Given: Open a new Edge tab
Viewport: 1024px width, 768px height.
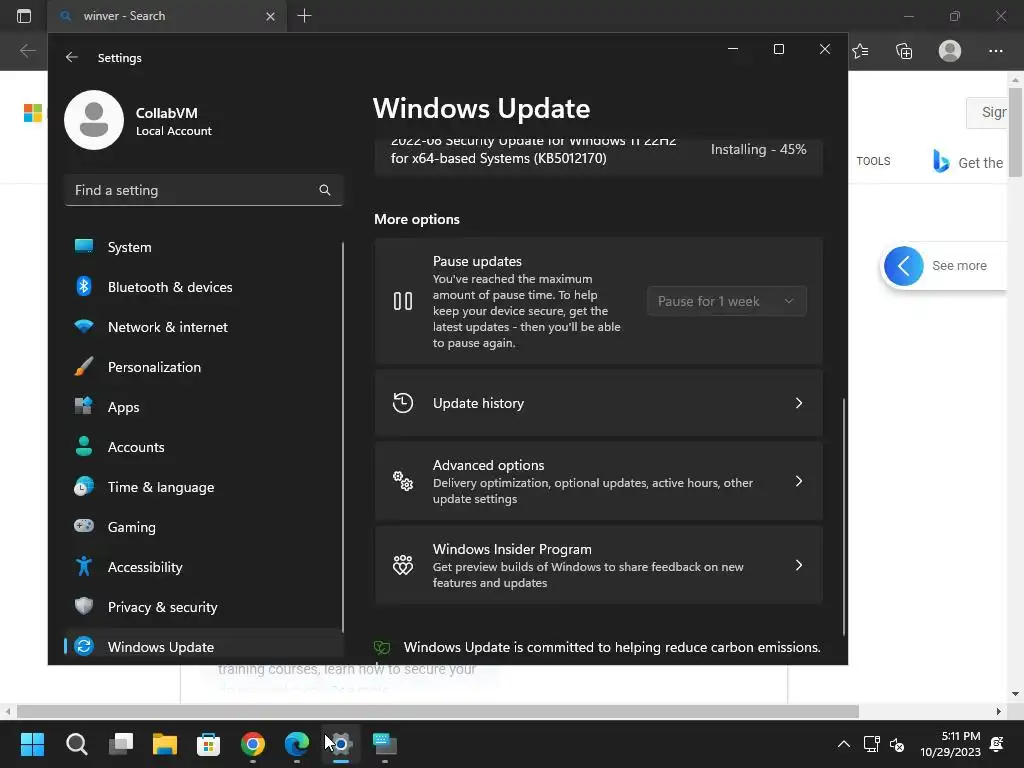Looking at the screenshot, I should tap(304, 16).
